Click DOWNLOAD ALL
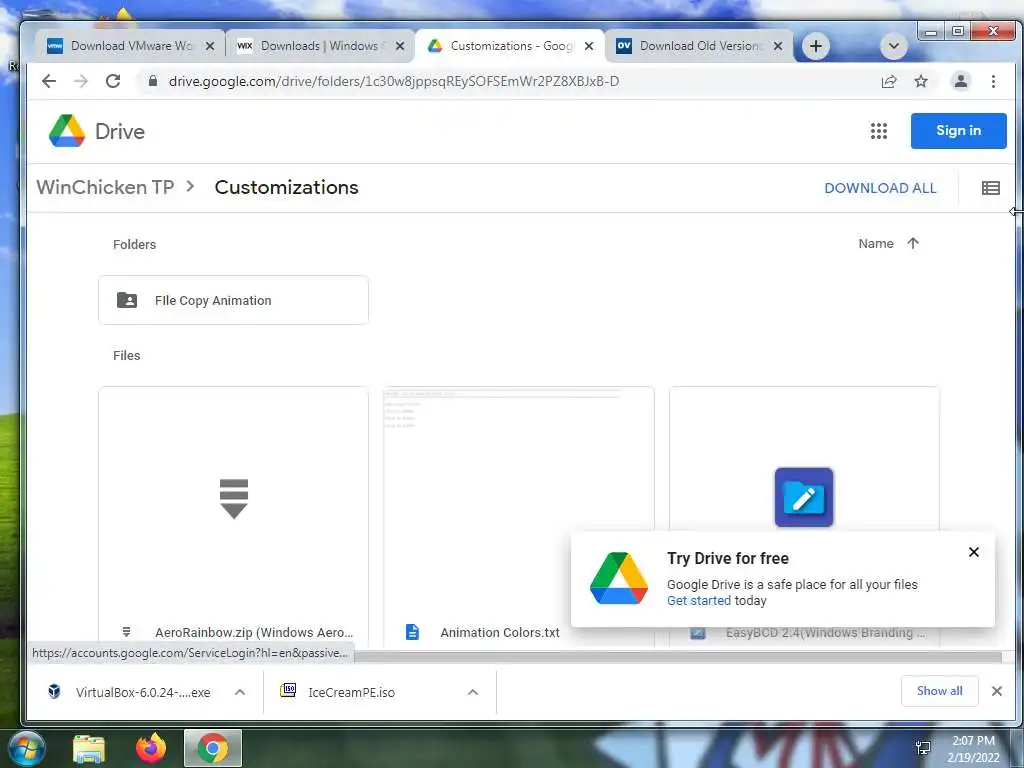Image resolution: width=1024 pixels, height=768 pixels. coord(880,188)
